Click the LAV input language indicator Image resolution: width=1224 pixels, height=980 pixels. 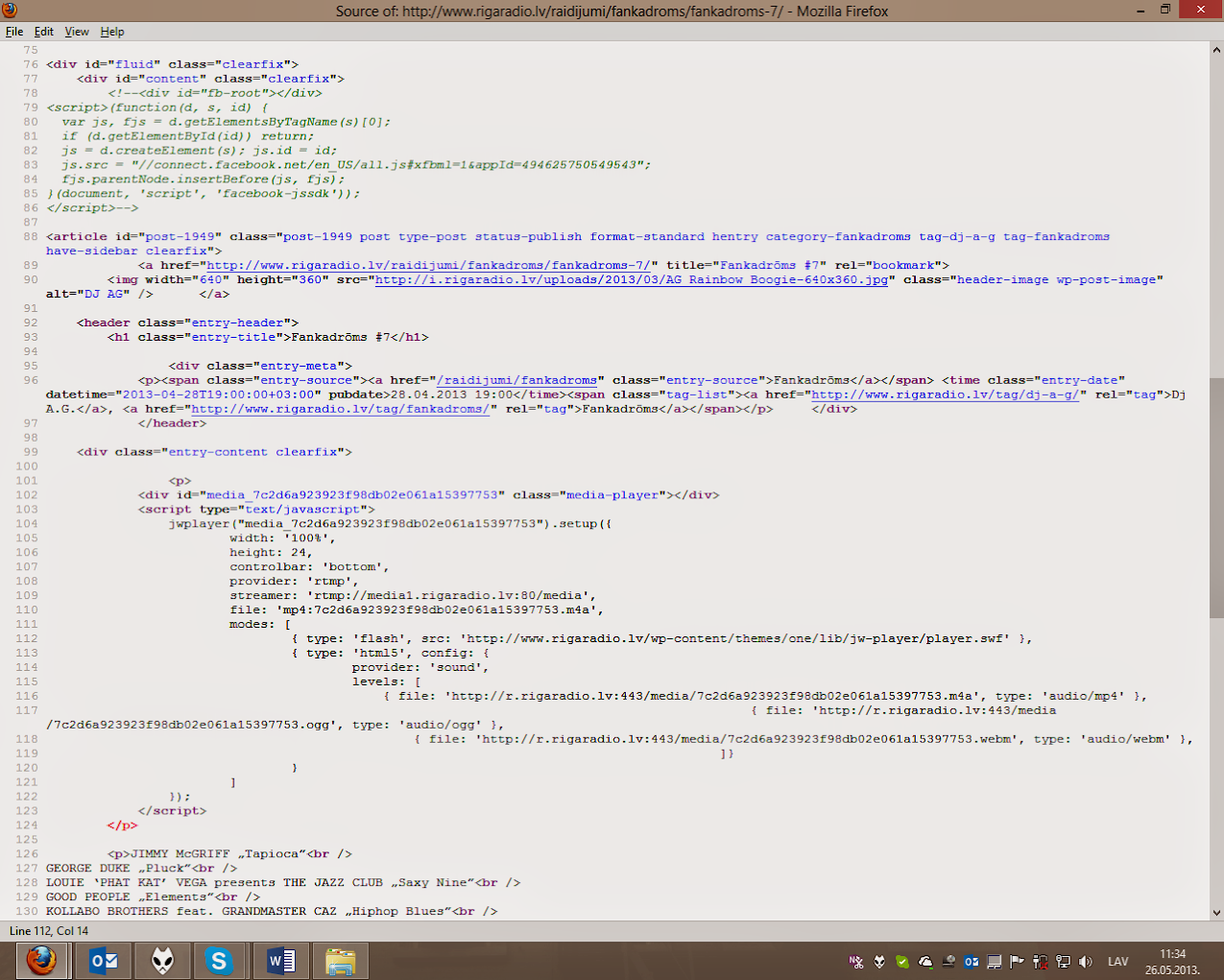[1118, 962]
